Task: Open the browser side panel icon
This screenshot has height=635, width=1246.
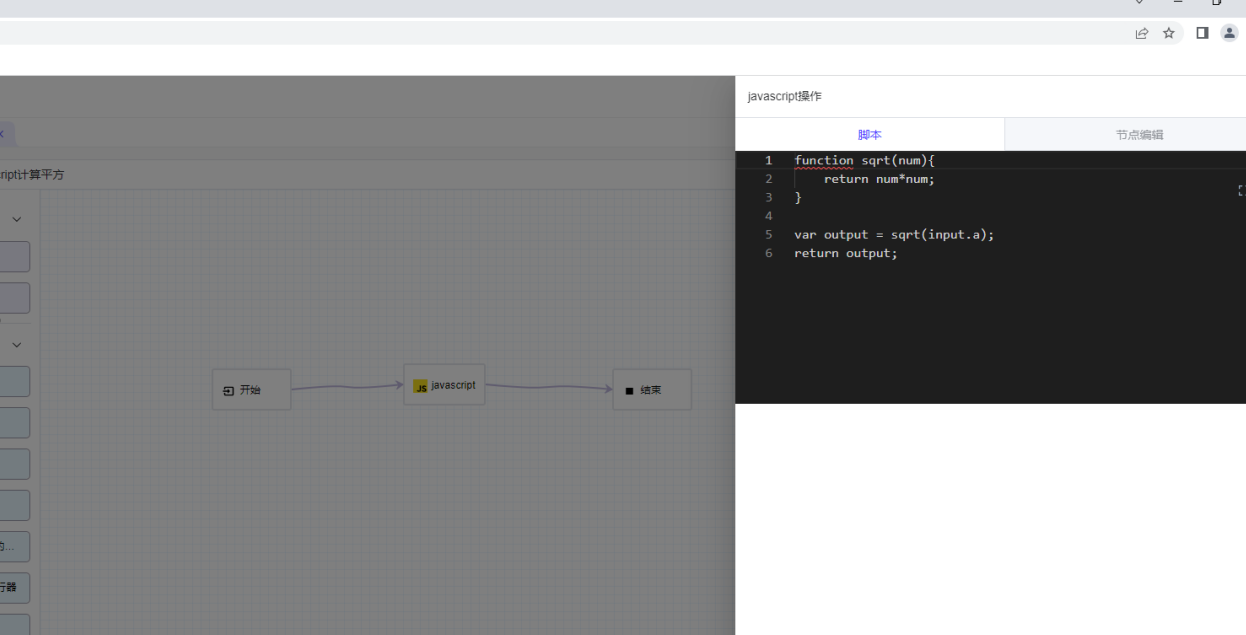Action: tap(1202, 33)
